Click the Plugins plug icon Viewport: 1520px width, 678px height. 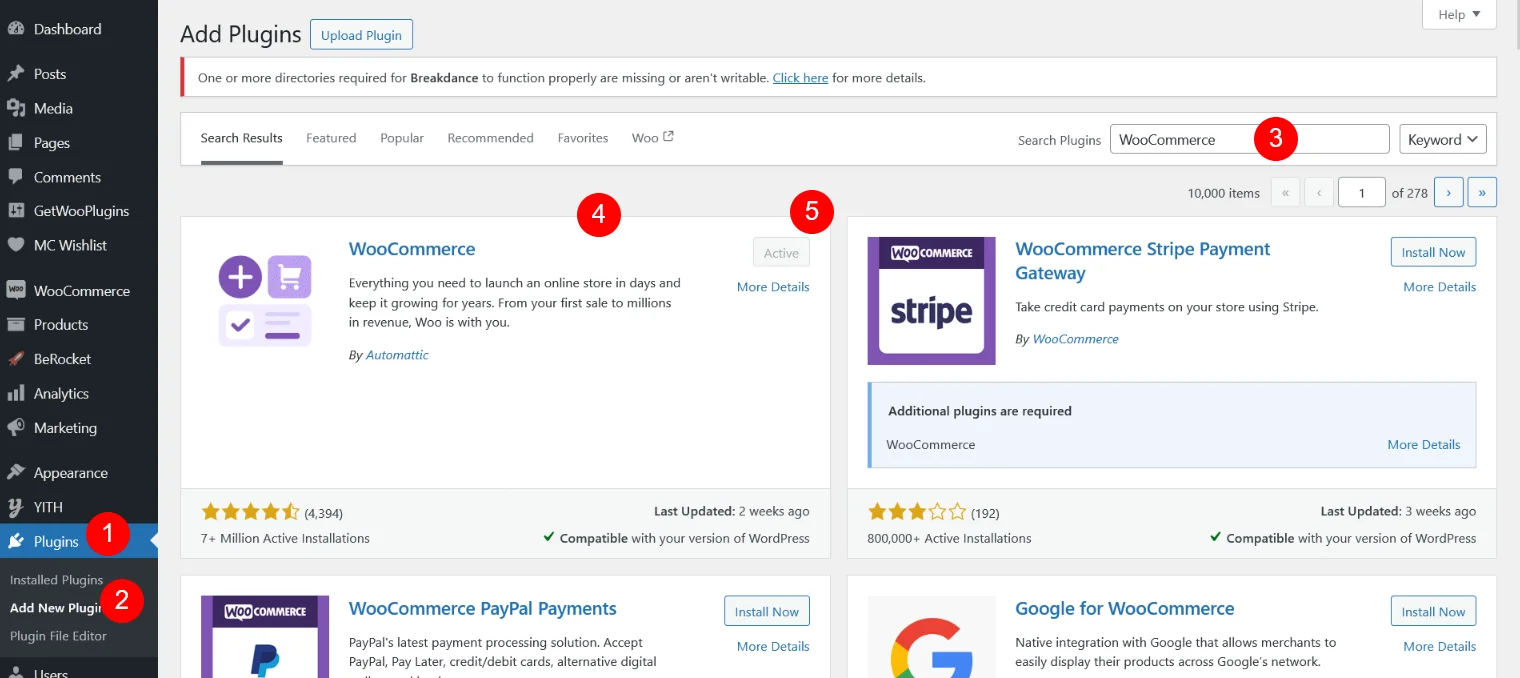[x=16, y=542]
